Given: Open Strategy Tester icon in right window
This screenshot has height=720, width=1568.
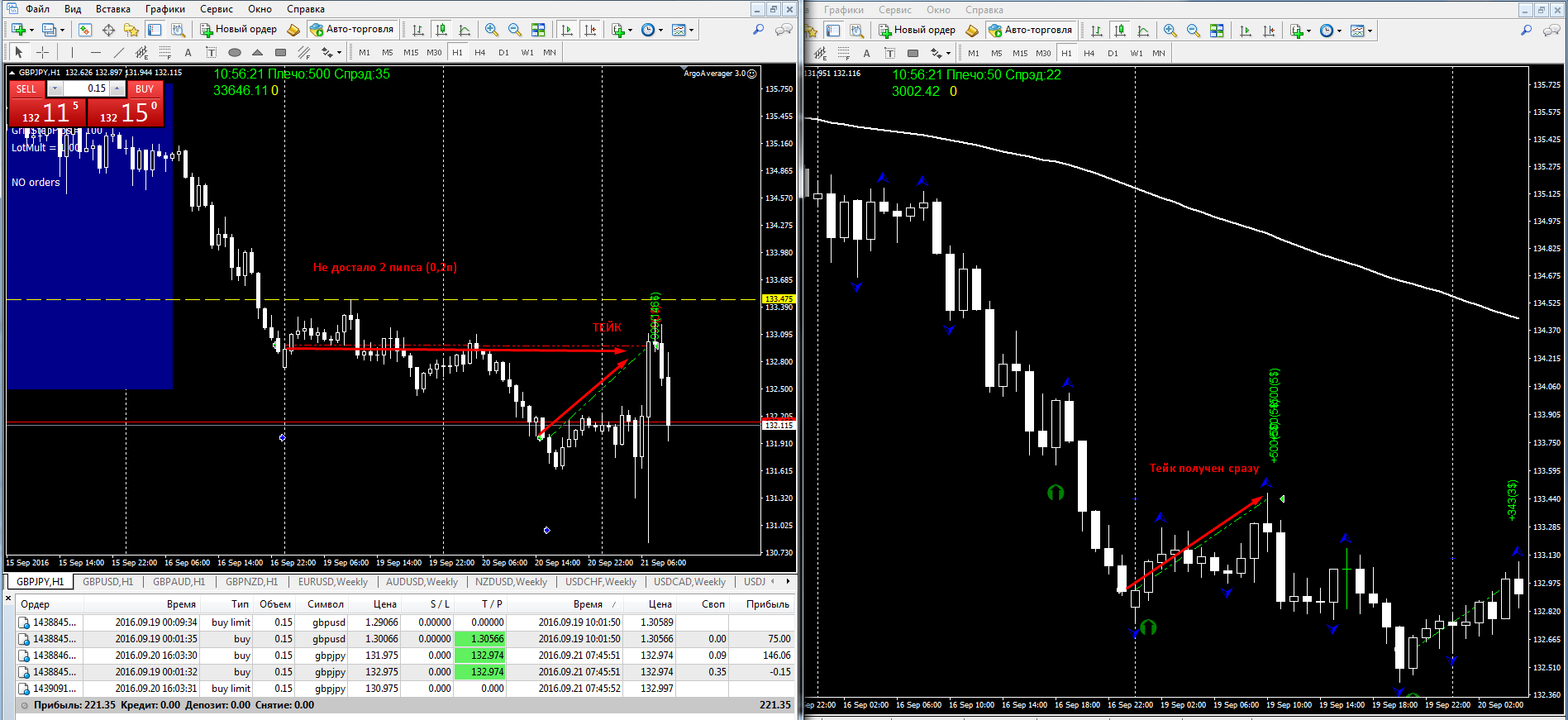Looking at the screenshot, I should coord(856,31).
